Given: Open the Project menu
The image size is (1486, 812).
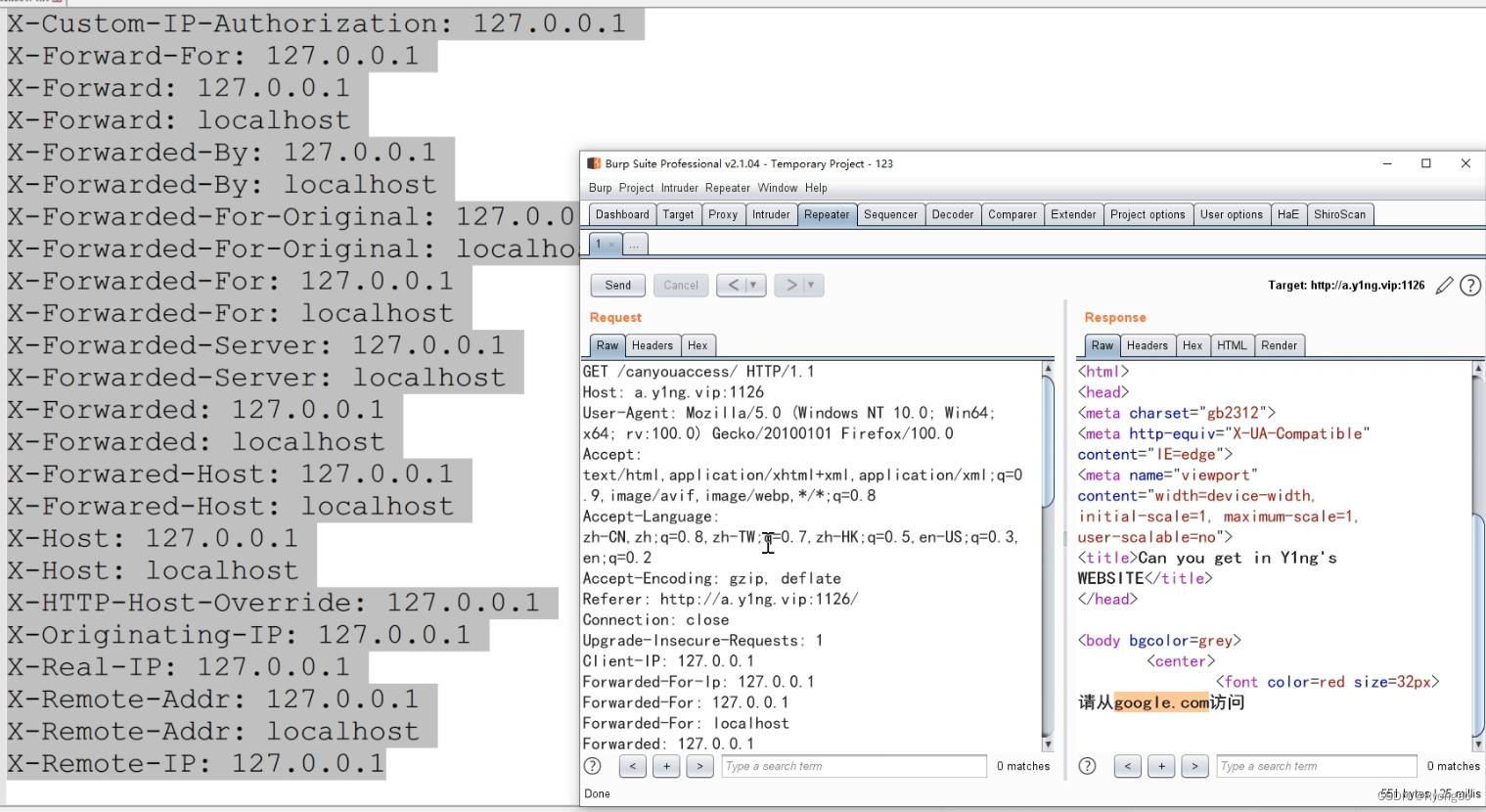Looking at the screenshot, I should (x=636, y=188).
